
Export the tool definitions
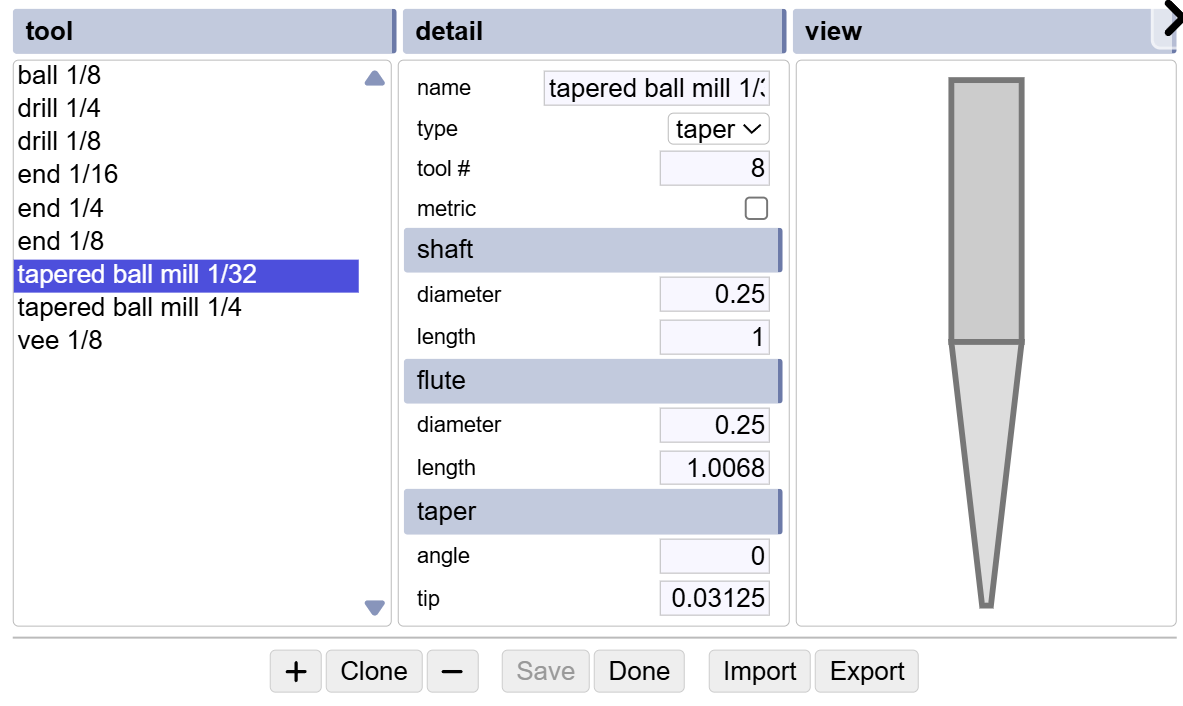(867, 671)
